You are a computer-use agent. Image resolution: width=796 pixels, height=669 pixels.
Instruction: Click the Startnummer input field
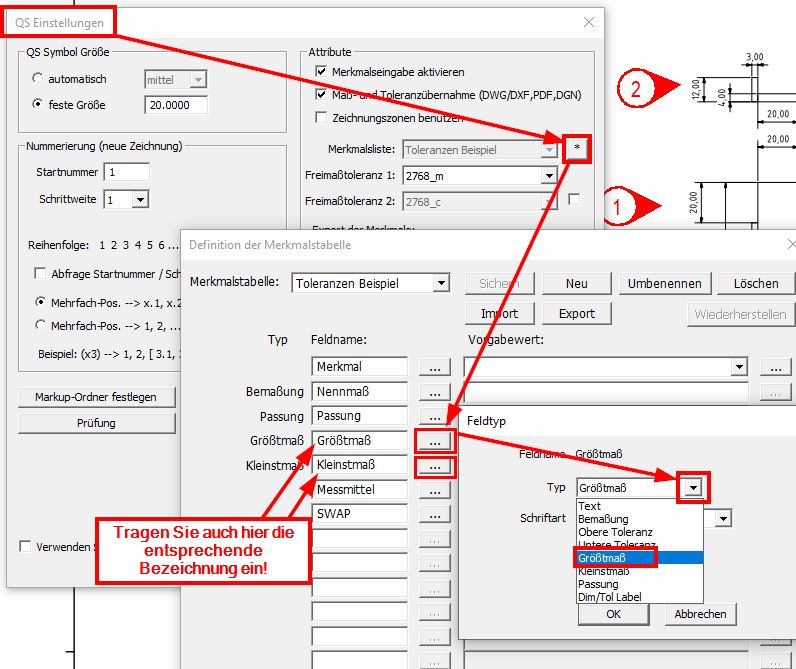coord(126,172)
